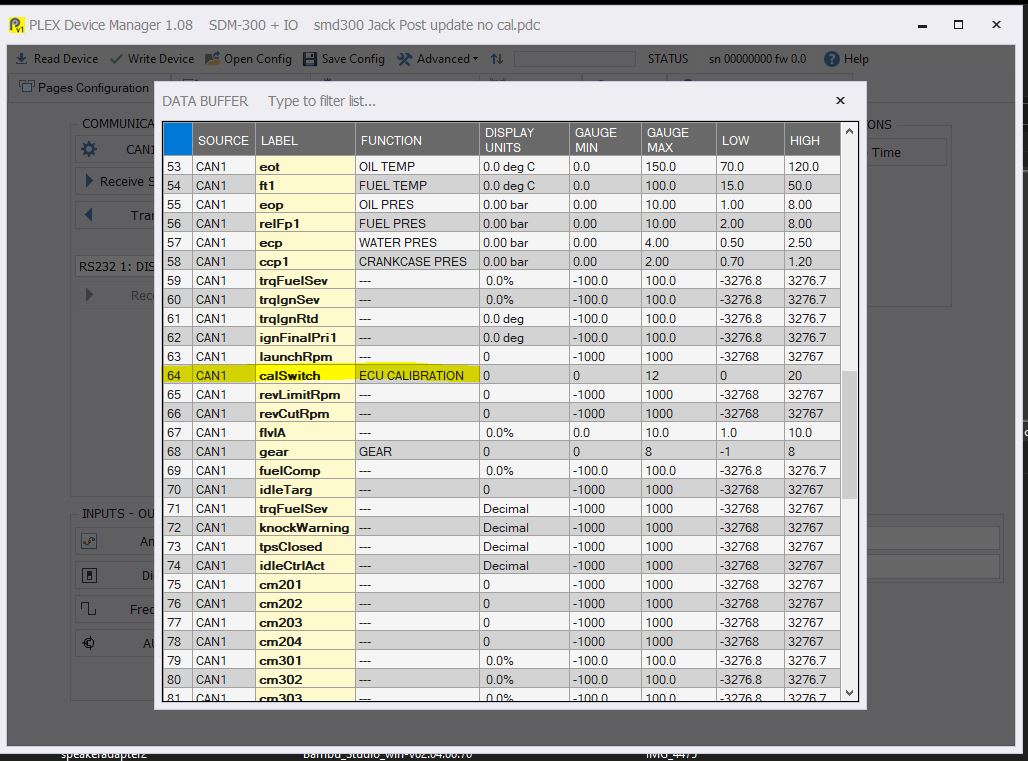Expand the Advanced dropdown menu

tap(437, 59)
